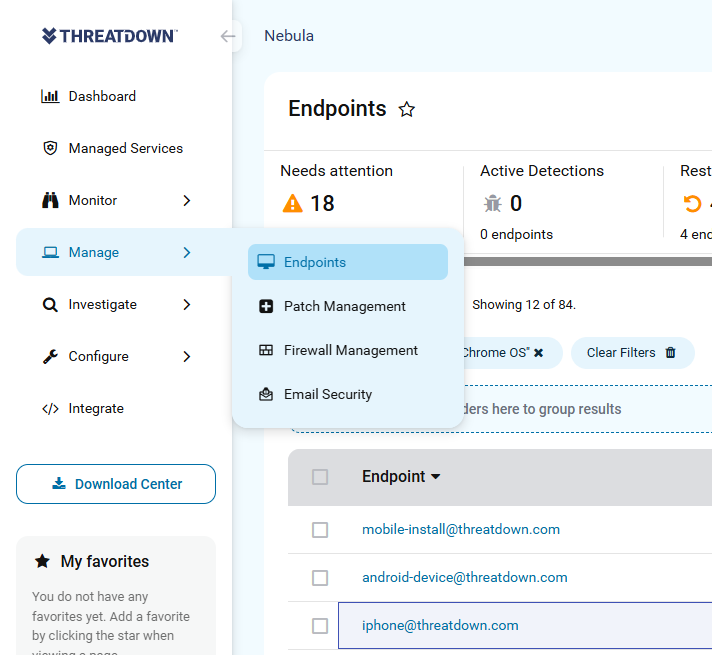Click the Active Detections heading

click(x=542, y=171)
